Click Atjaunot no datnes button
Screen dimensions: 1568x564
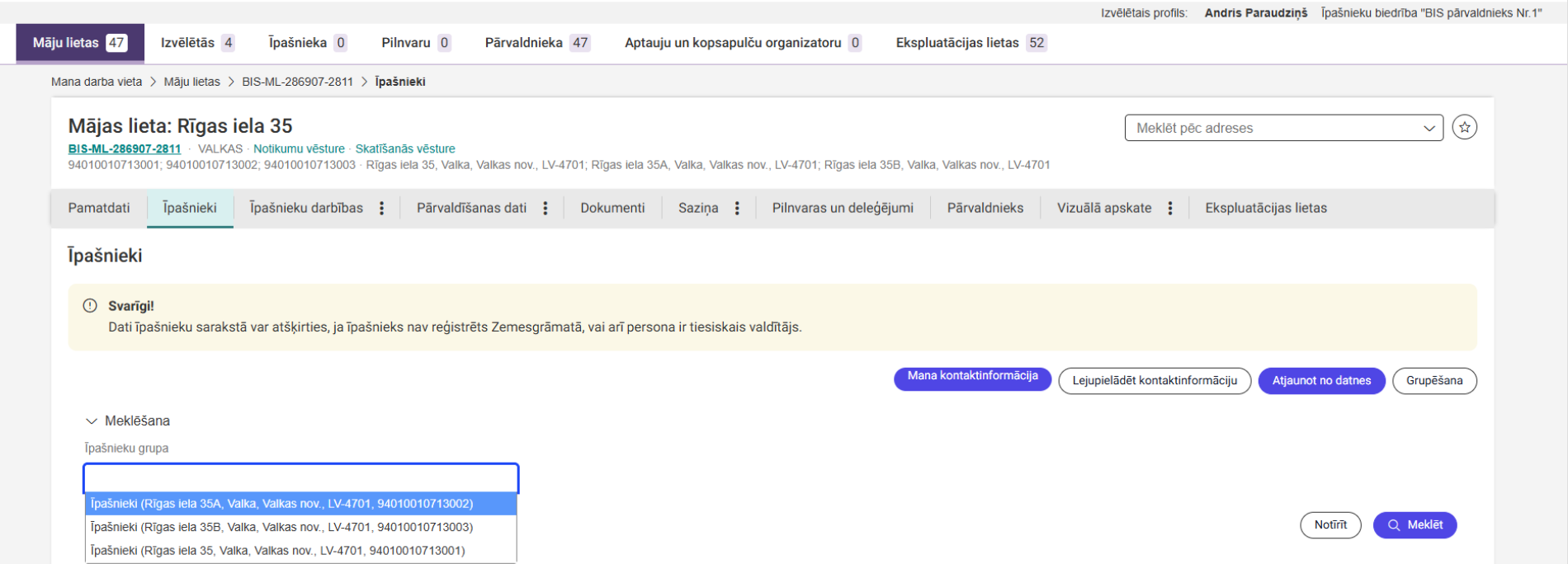pos(1321,381)
